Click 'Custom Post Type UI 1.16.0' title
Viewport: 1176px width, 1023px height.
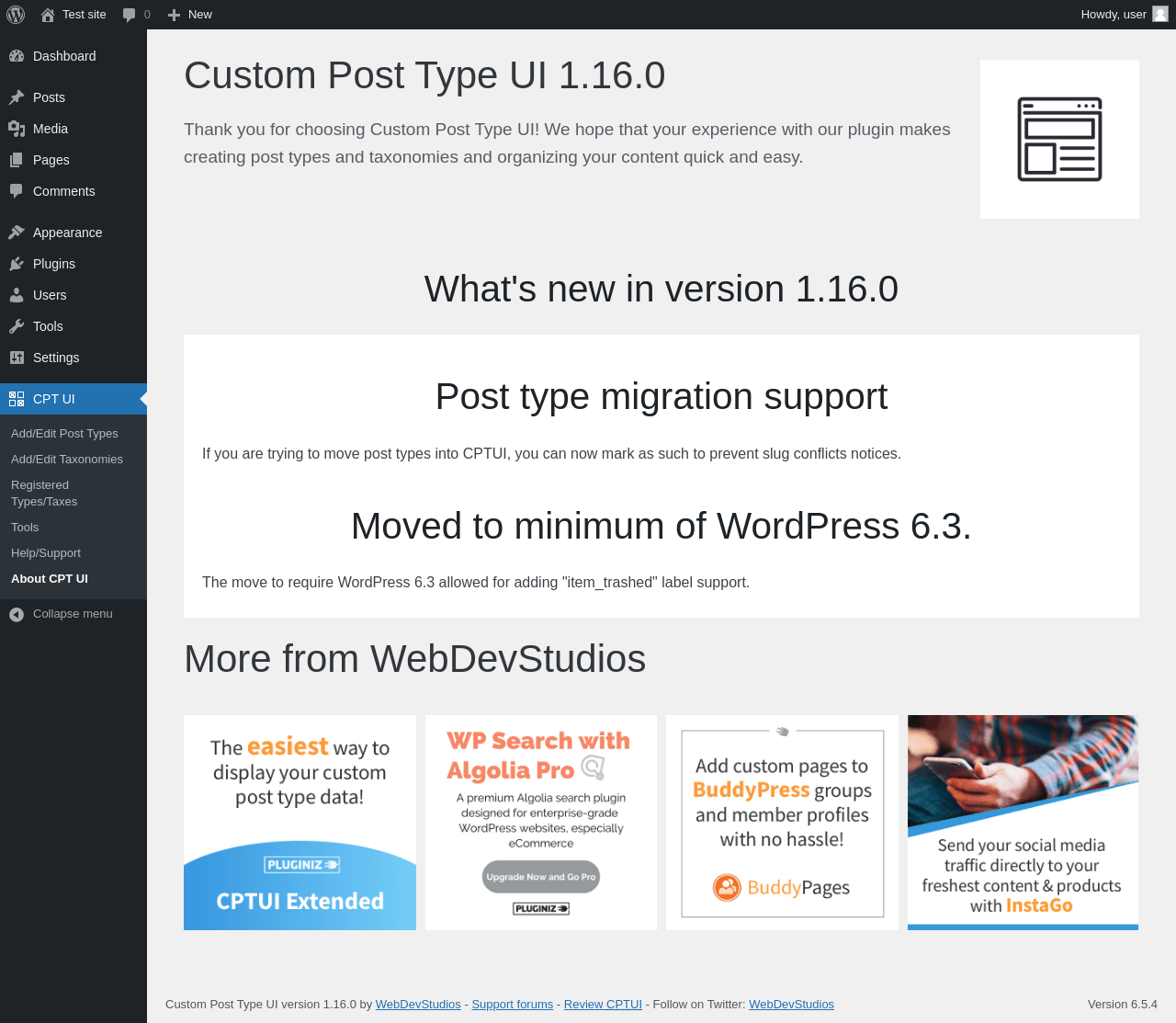point(424,75)
